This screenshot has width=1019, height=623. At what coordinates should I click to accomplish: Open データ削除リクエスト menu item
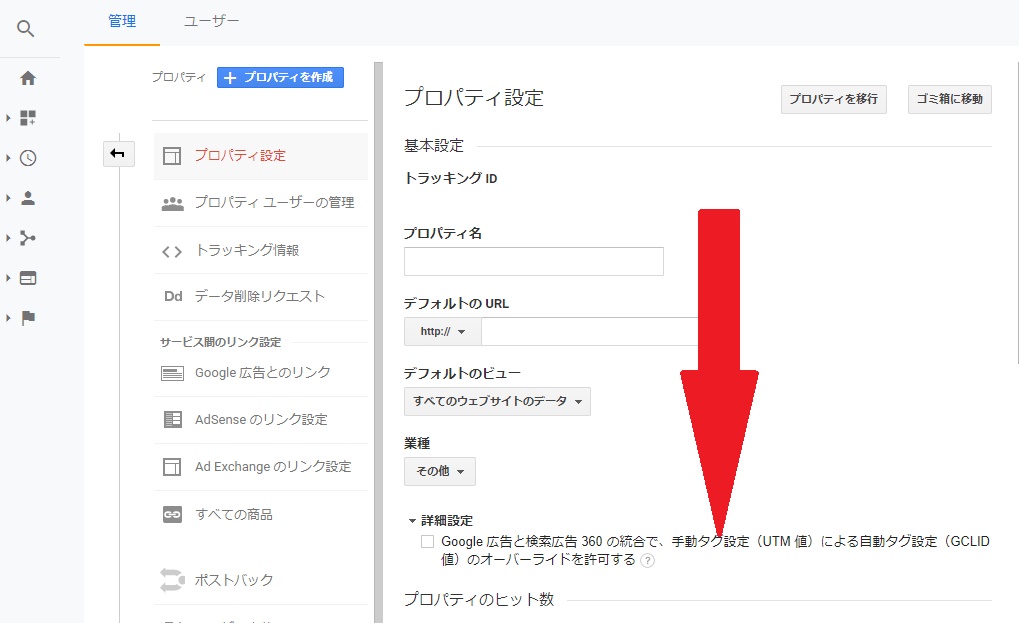pyautogui.click(x=261, y=296)
